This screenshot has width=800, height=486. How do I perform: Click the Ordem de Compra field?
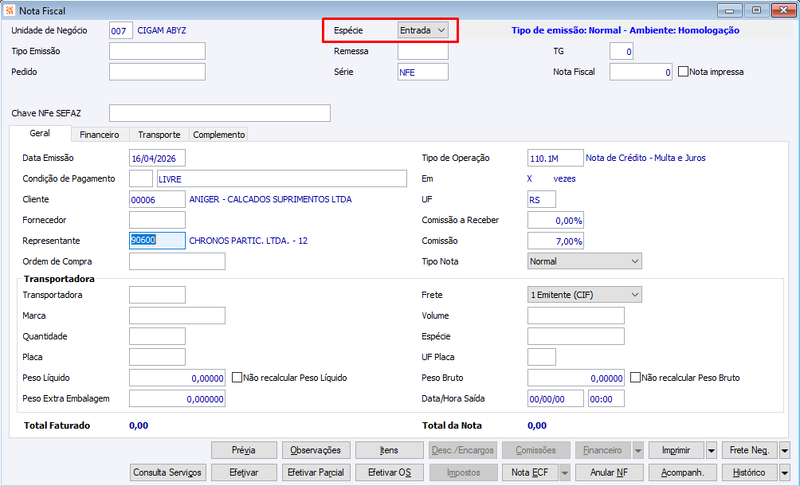coord(177,261)
